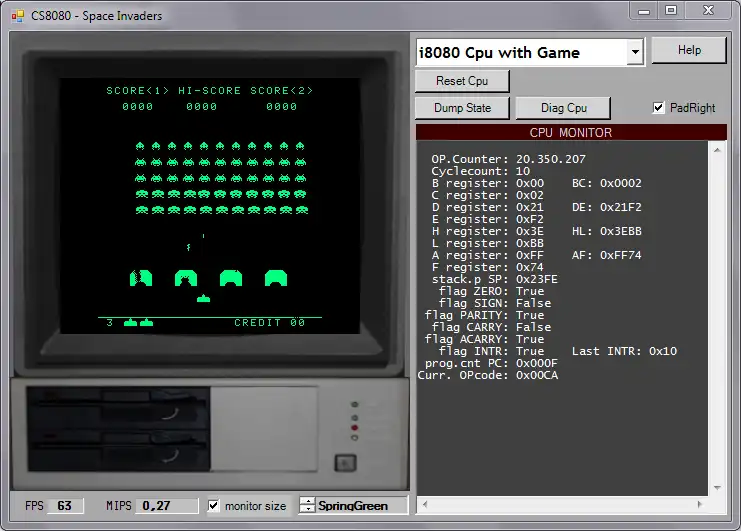741x531 pixels.
Task: Click the Help button
Action: [689, 50]
